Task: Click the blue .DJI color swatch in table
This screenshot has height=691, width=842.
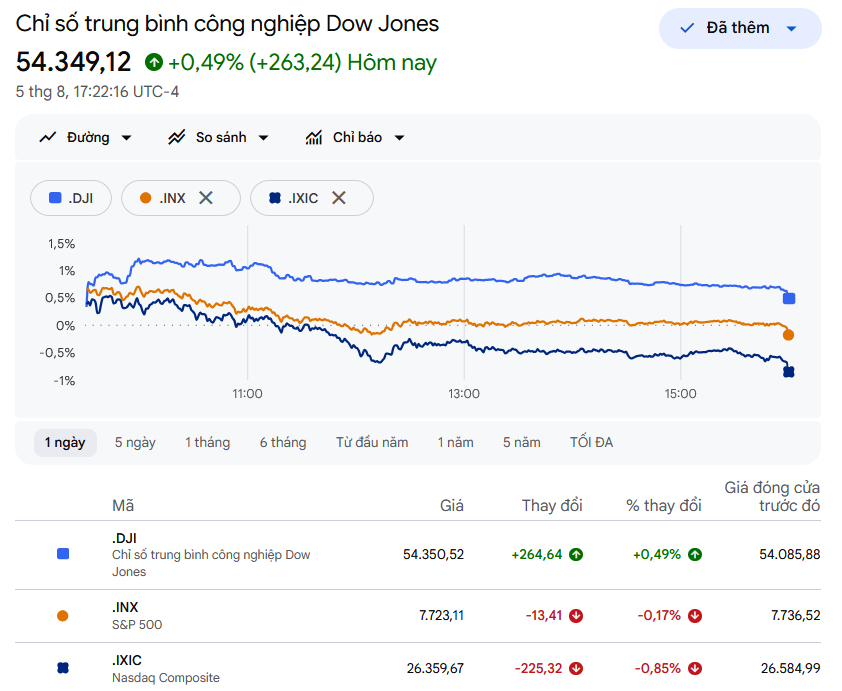Action: (63, 554)
